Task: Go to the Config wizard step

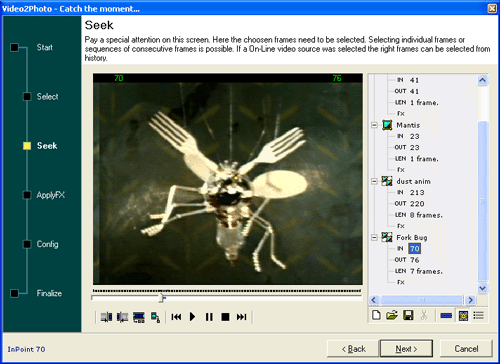Action: tap(47, 244)
